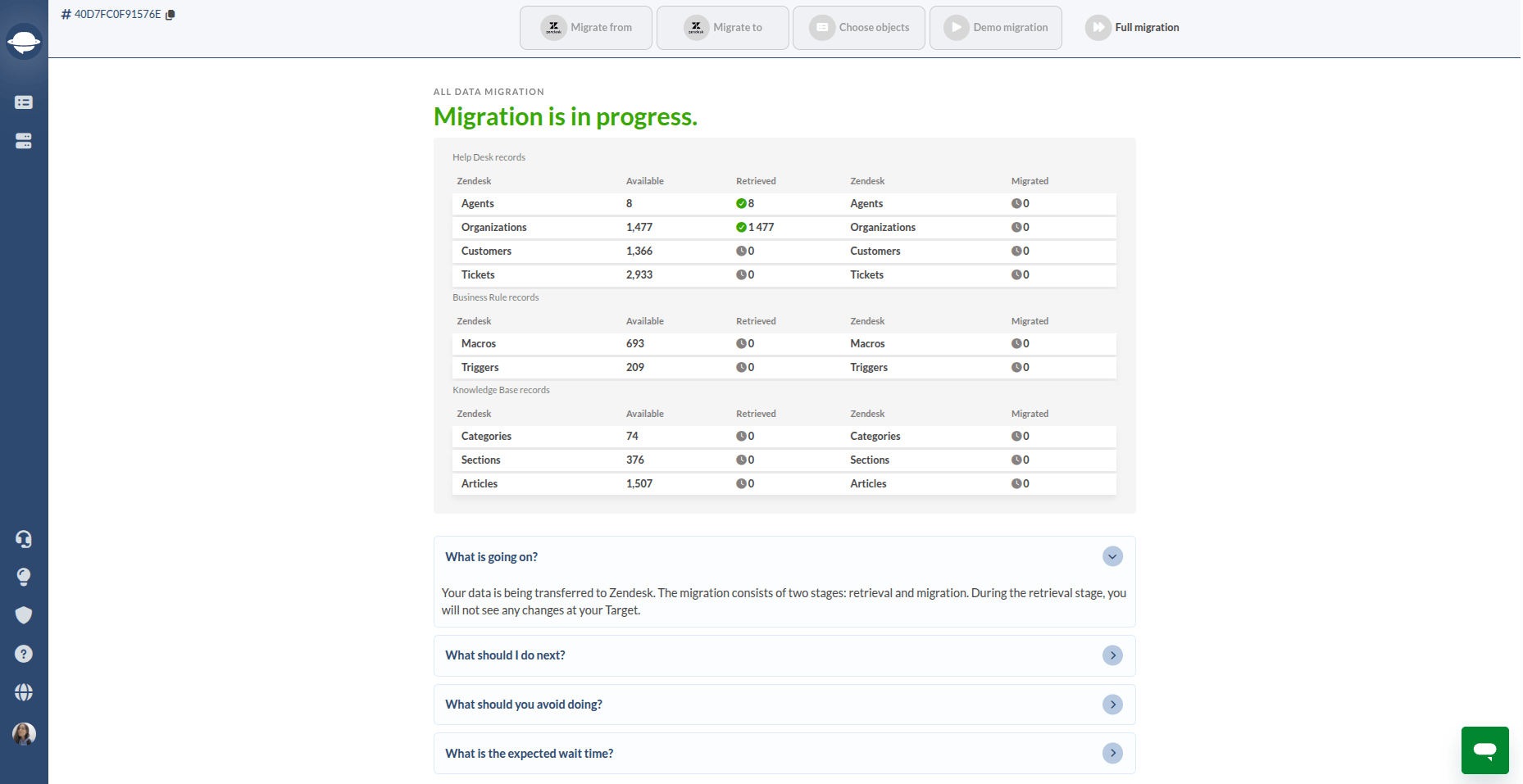Click the clock icon in Customers migrated
The width and height of the screenshot is (1523, 784).
pyautogui.click(x=1016, y=251)
